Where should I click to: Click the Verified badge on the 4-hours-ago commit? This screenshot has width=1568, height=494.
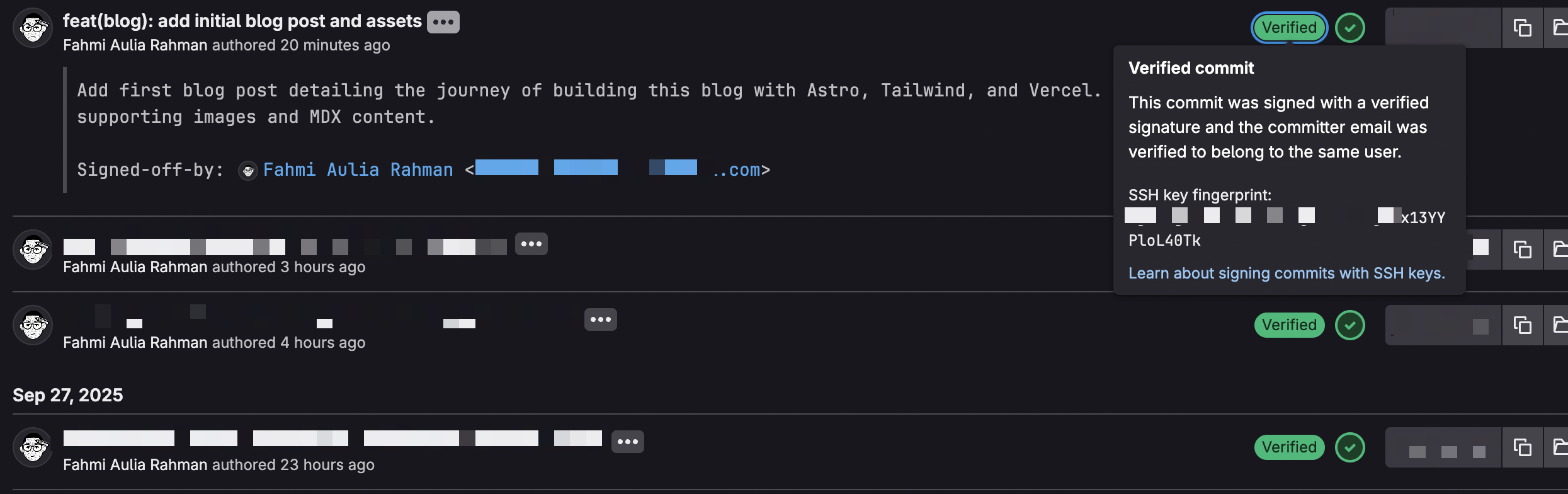(x=1289, y=325)
